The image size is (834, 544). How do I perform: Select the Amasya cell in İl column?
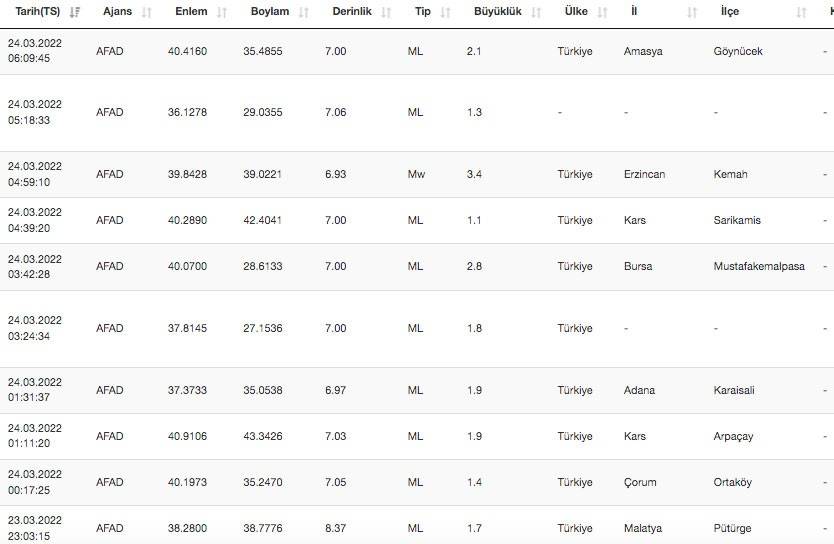641,51
